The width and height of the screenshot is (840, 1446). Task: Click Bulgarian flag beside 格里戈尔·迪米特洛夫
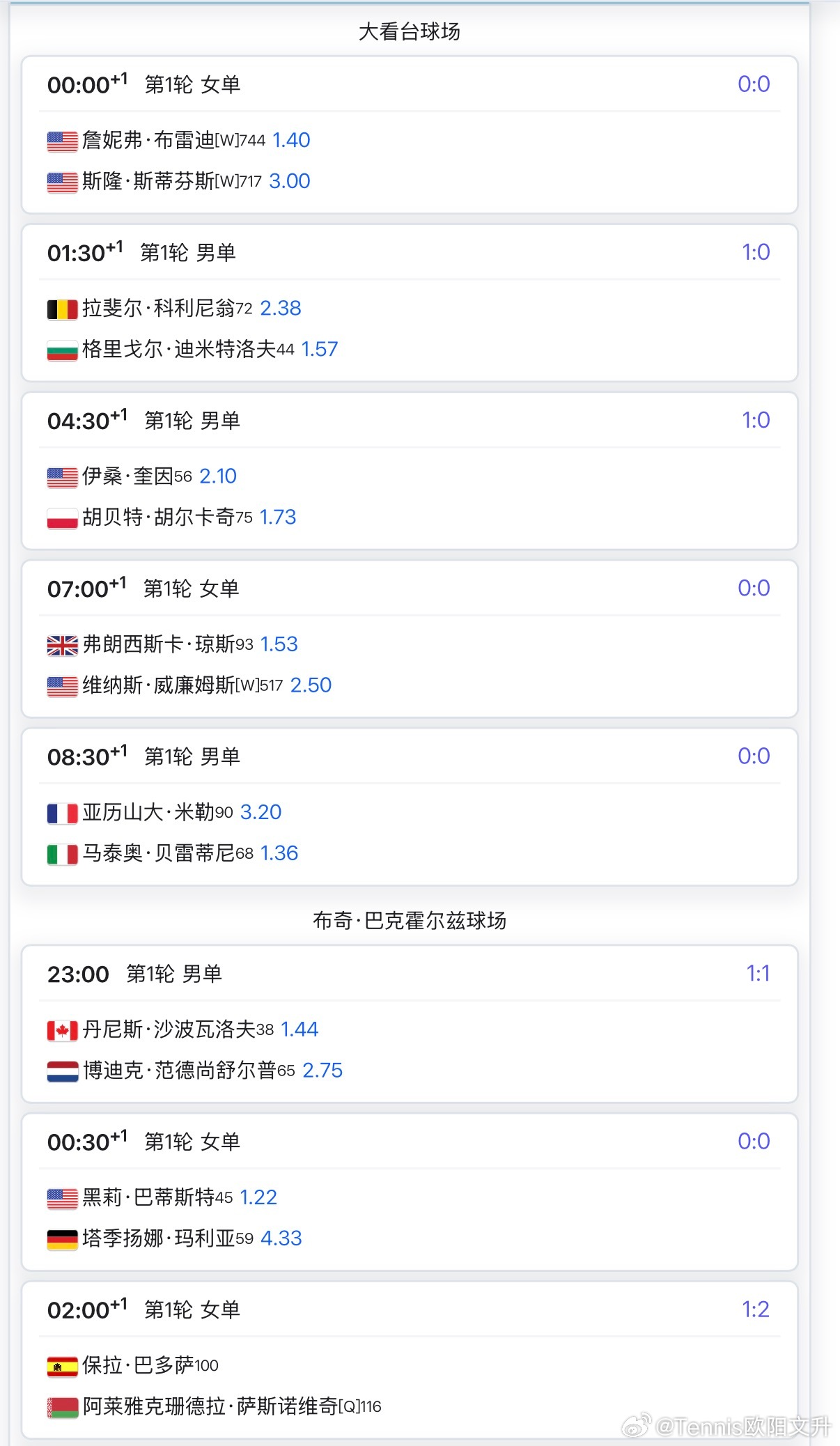[x=62, y=350]
